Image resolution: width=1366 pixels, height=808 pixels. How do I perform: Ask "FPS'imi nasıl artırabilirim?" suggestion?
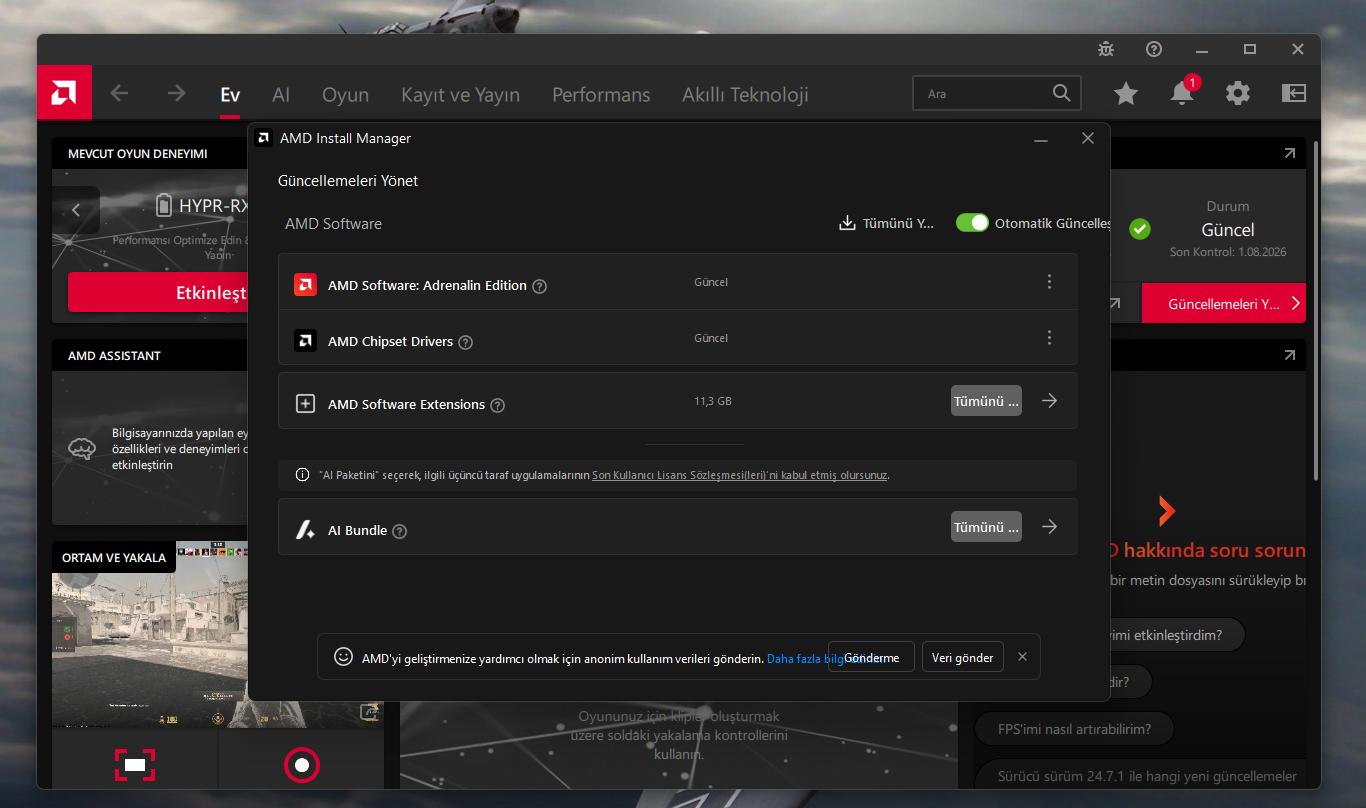click(1074, 729)
